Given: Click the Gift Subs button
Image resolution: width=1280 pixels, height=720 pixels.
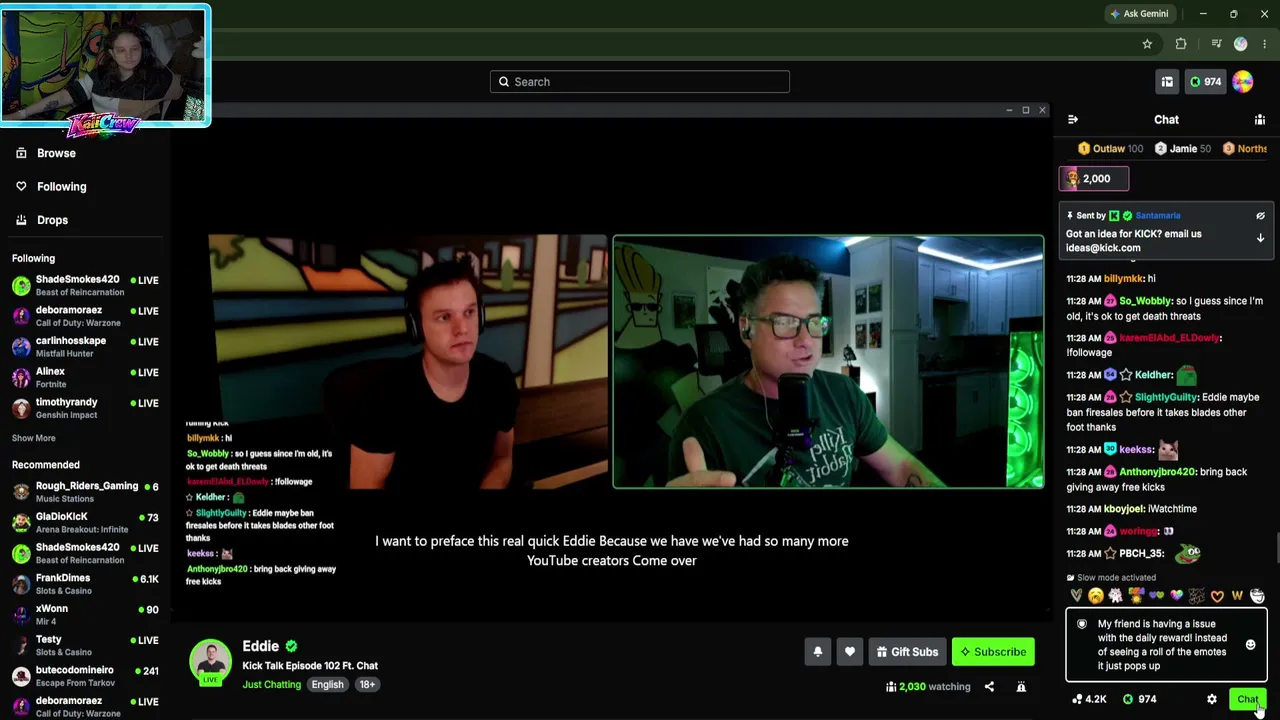Looking at the screenshot, I should tap(908, 652).
